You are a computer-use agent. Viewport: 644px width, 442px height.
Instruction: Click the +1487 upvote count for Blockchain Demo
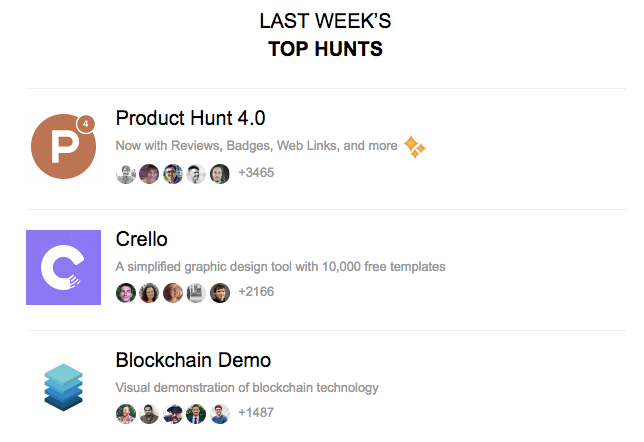coord(256,412)
